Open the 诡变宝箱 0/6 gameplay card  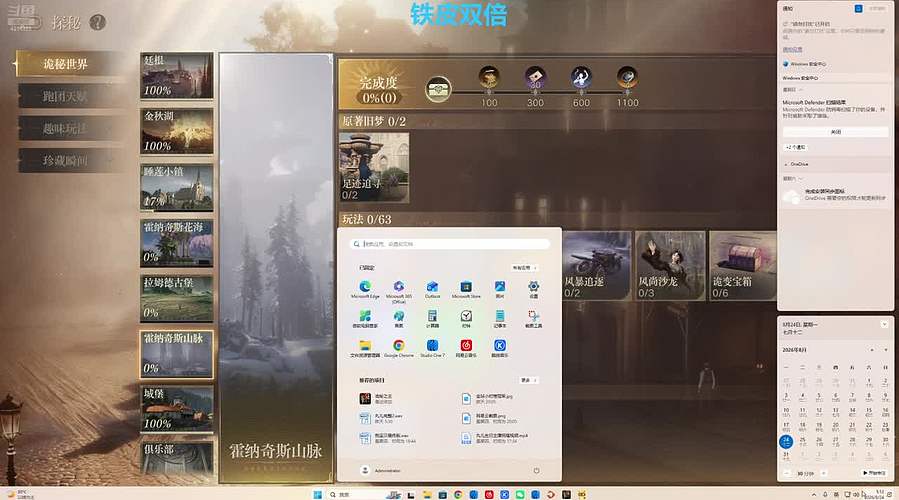(x=743, y=265)
